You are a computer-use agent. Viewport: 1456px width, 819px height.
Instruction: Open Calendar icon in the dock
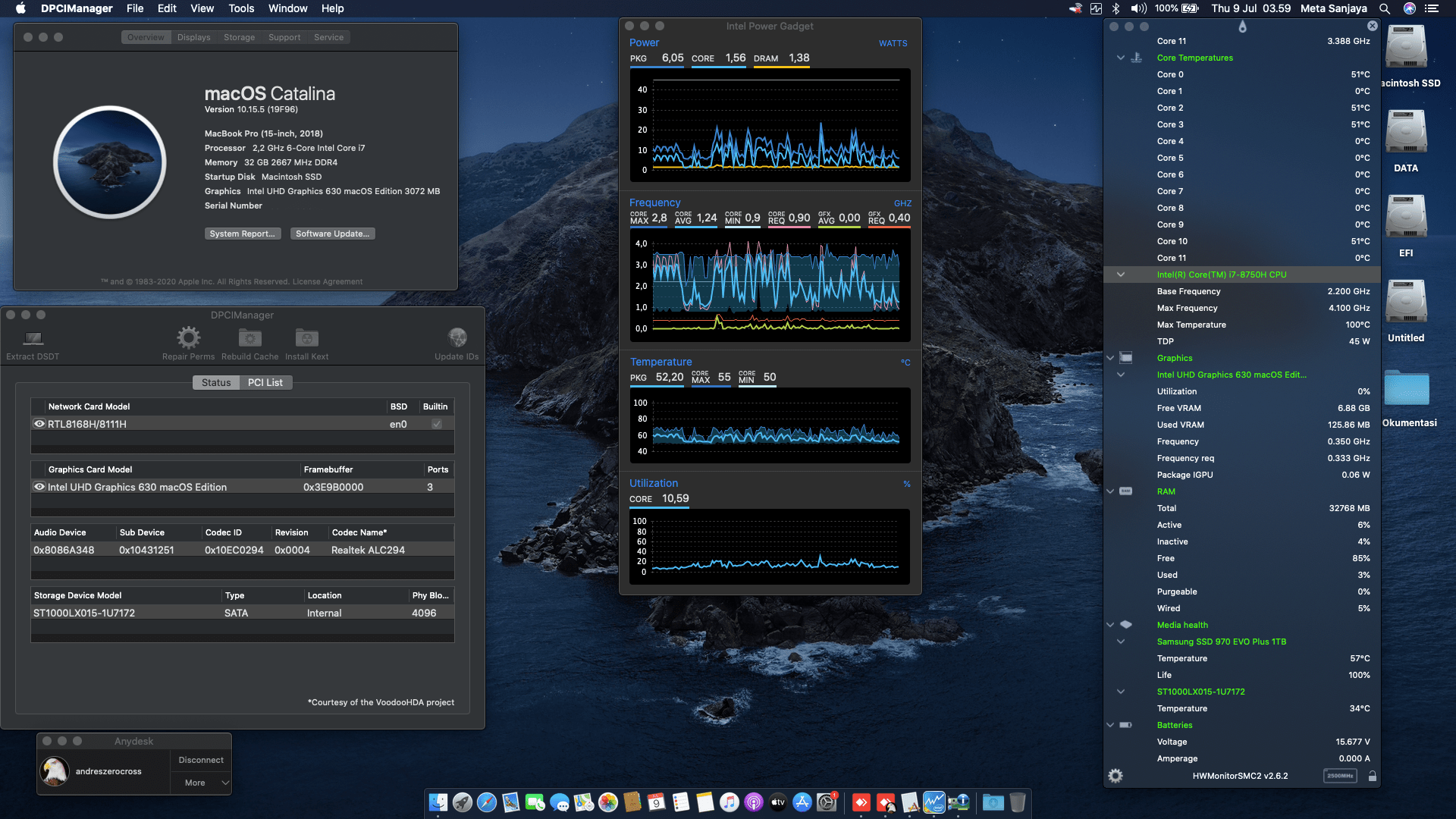(x=657, y=802)
